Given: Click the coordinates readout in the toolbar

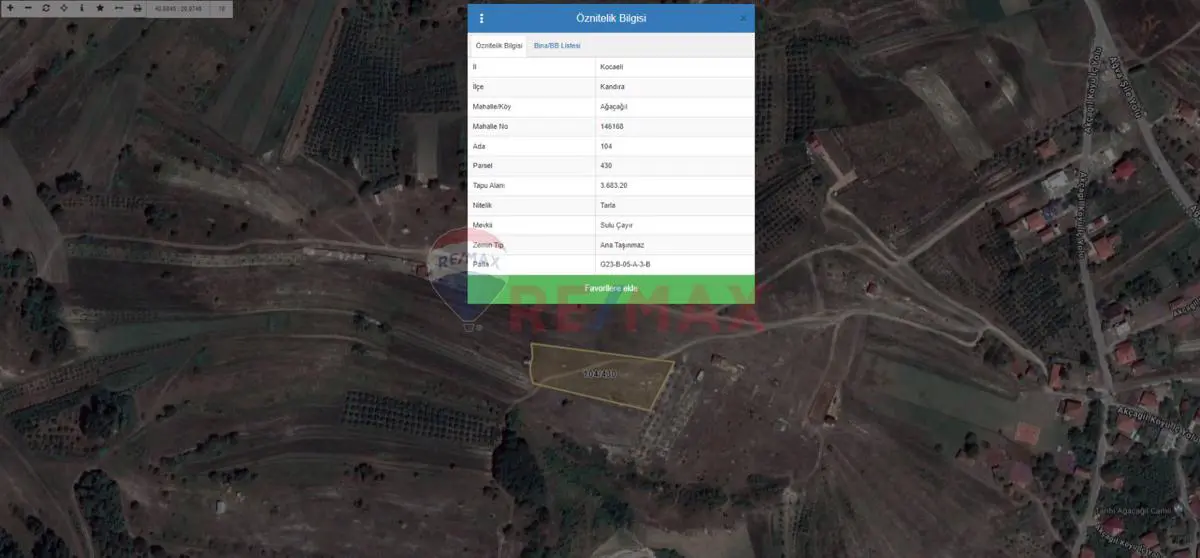Looking at the screenshot, I should (178, 8).
